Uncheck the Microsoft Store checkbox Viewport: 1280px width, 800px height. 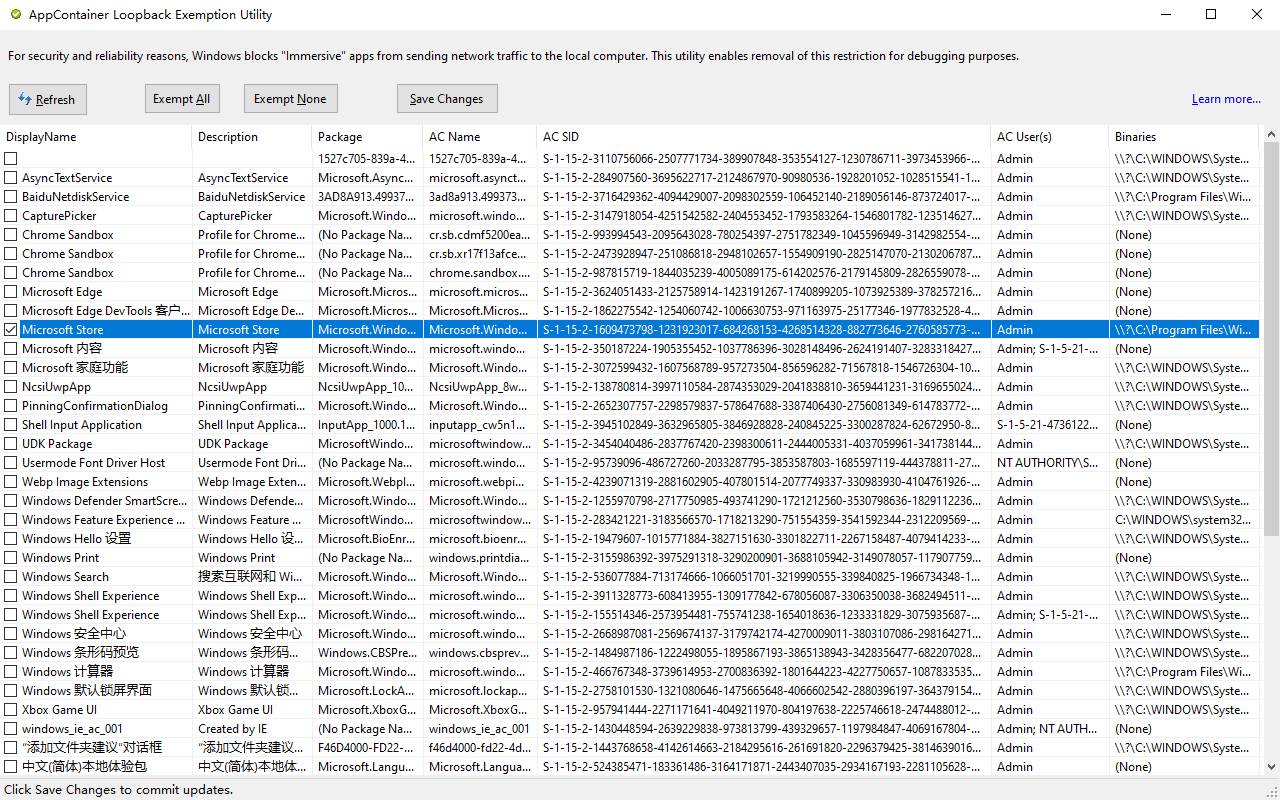(11, 329)
